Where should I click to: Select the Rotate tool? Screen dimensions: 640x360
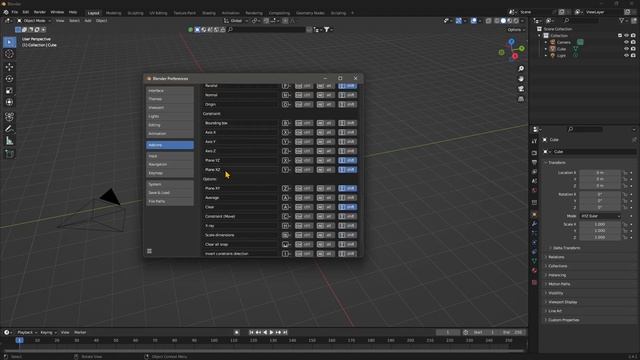point(9,78)
